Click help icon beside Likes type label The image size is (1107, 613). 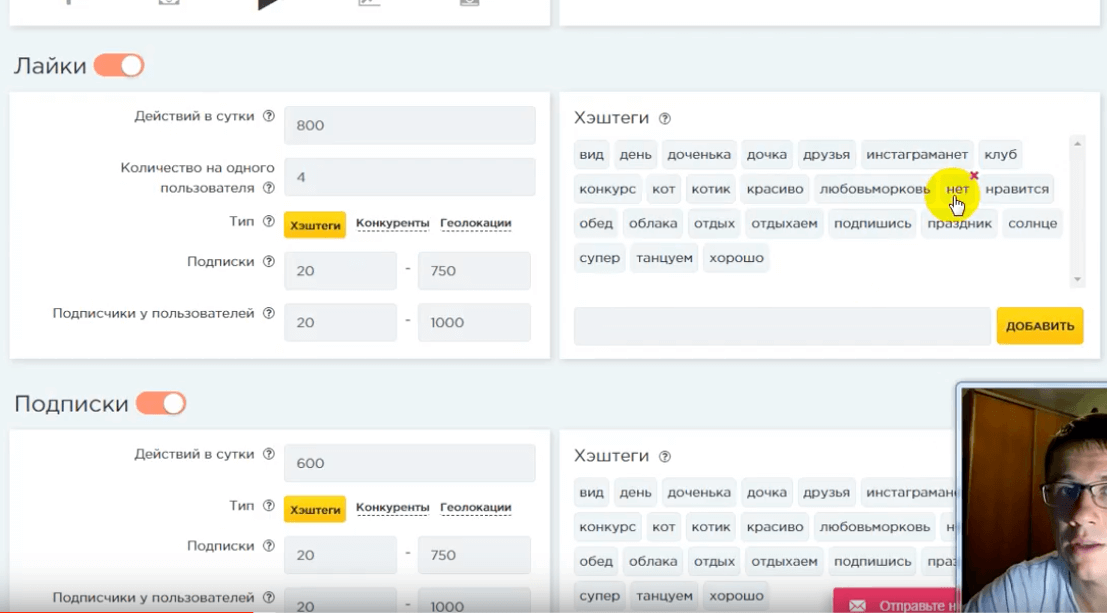coord(268,222)
